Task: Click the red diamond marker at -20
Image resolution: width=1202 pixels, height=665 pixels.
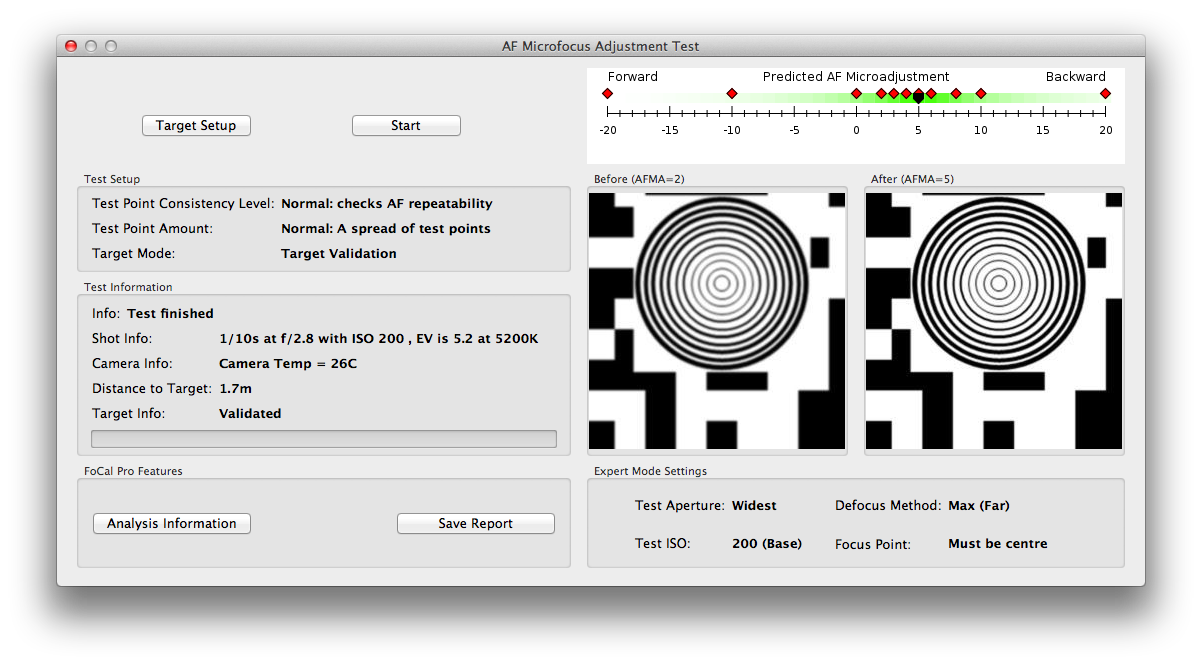Action: pyautogui.click(x=607, y=93)
